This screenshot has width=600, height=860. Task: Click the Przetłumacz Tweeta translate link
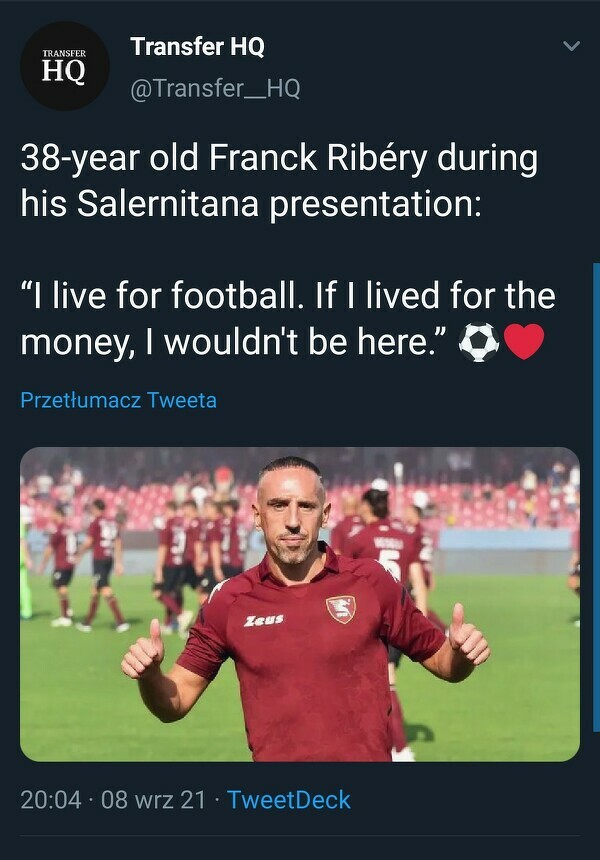coord(118,401)
